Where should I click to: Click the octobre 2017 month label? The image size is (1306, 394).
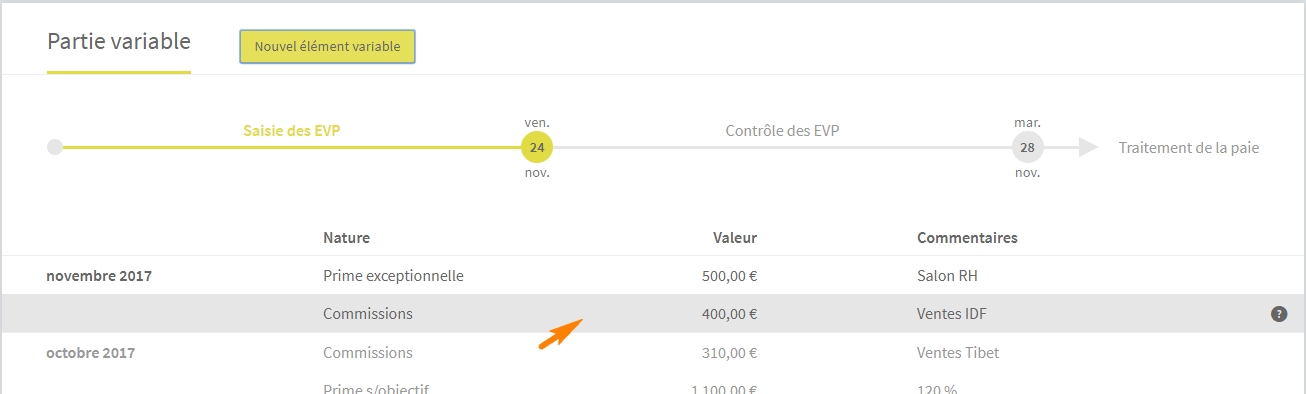(90, 353)
